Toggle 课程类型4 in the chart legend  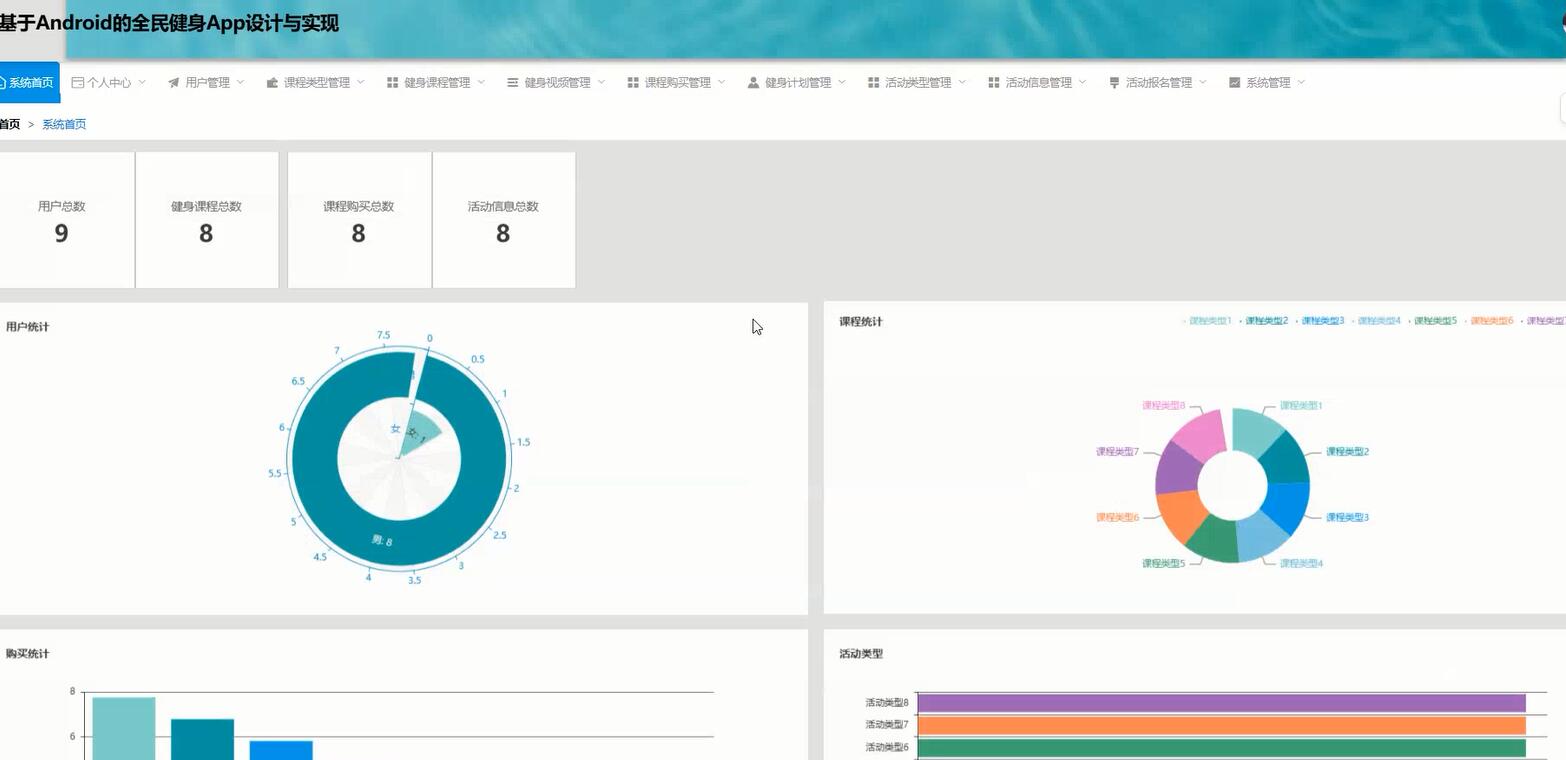pos(1376,321)
